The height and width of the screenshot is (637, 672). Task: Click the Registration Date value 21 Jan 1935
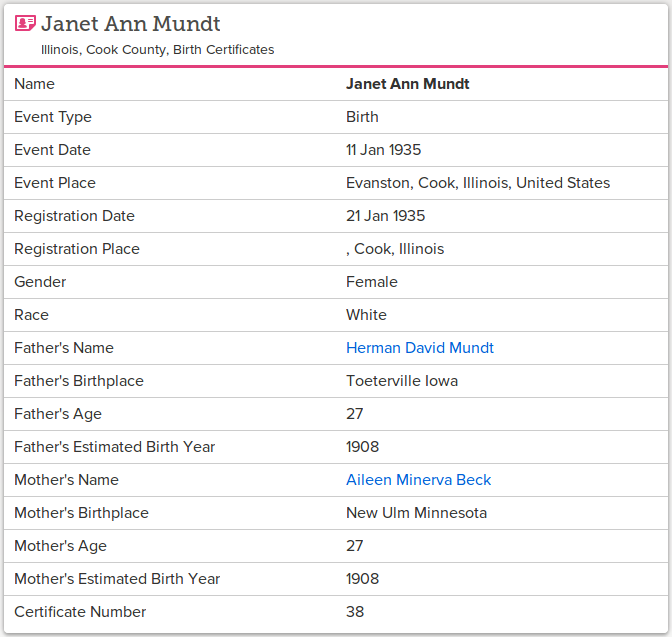pyautogui.click(x=385, y=216)
